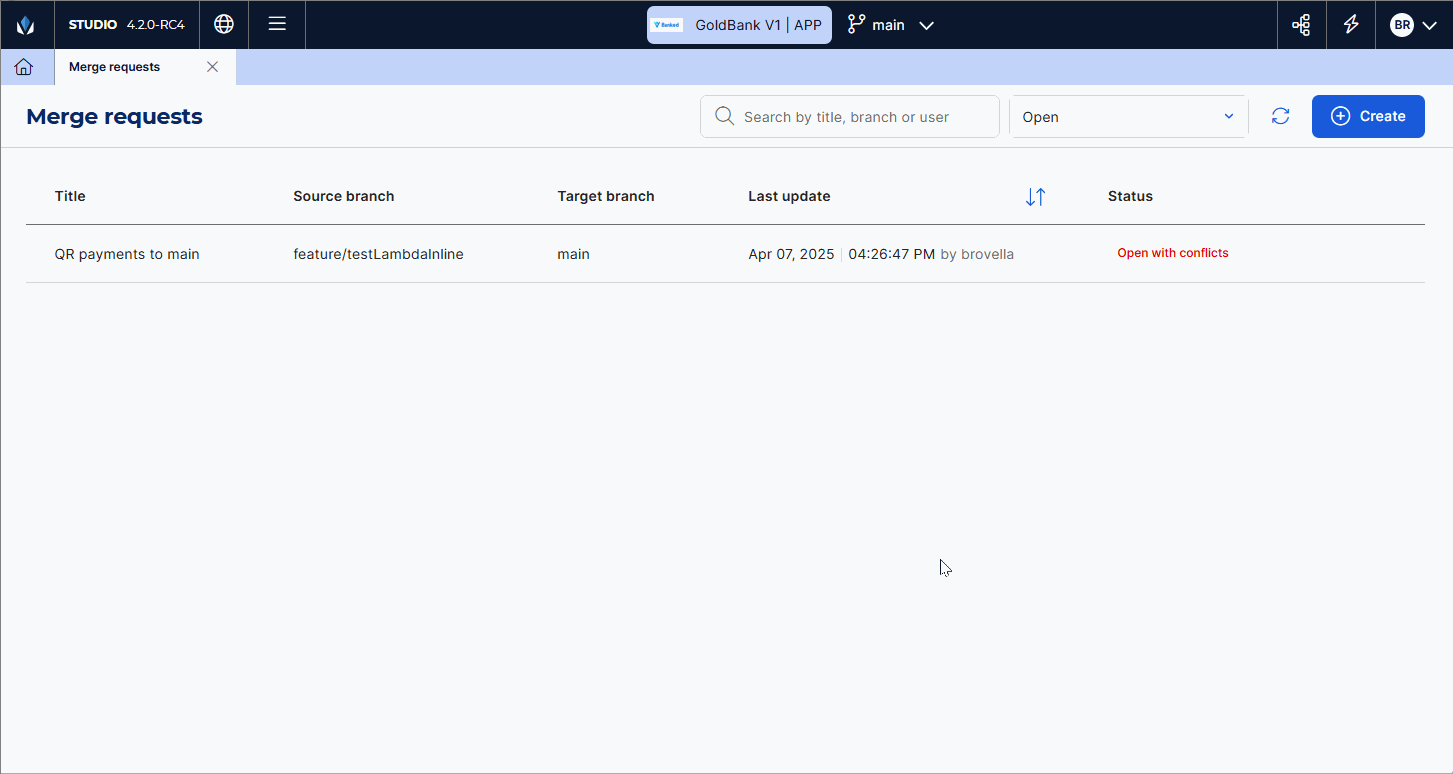1453x774 pixels.
Task: Open the dependency tree icon
Action: pos(1301,25)
